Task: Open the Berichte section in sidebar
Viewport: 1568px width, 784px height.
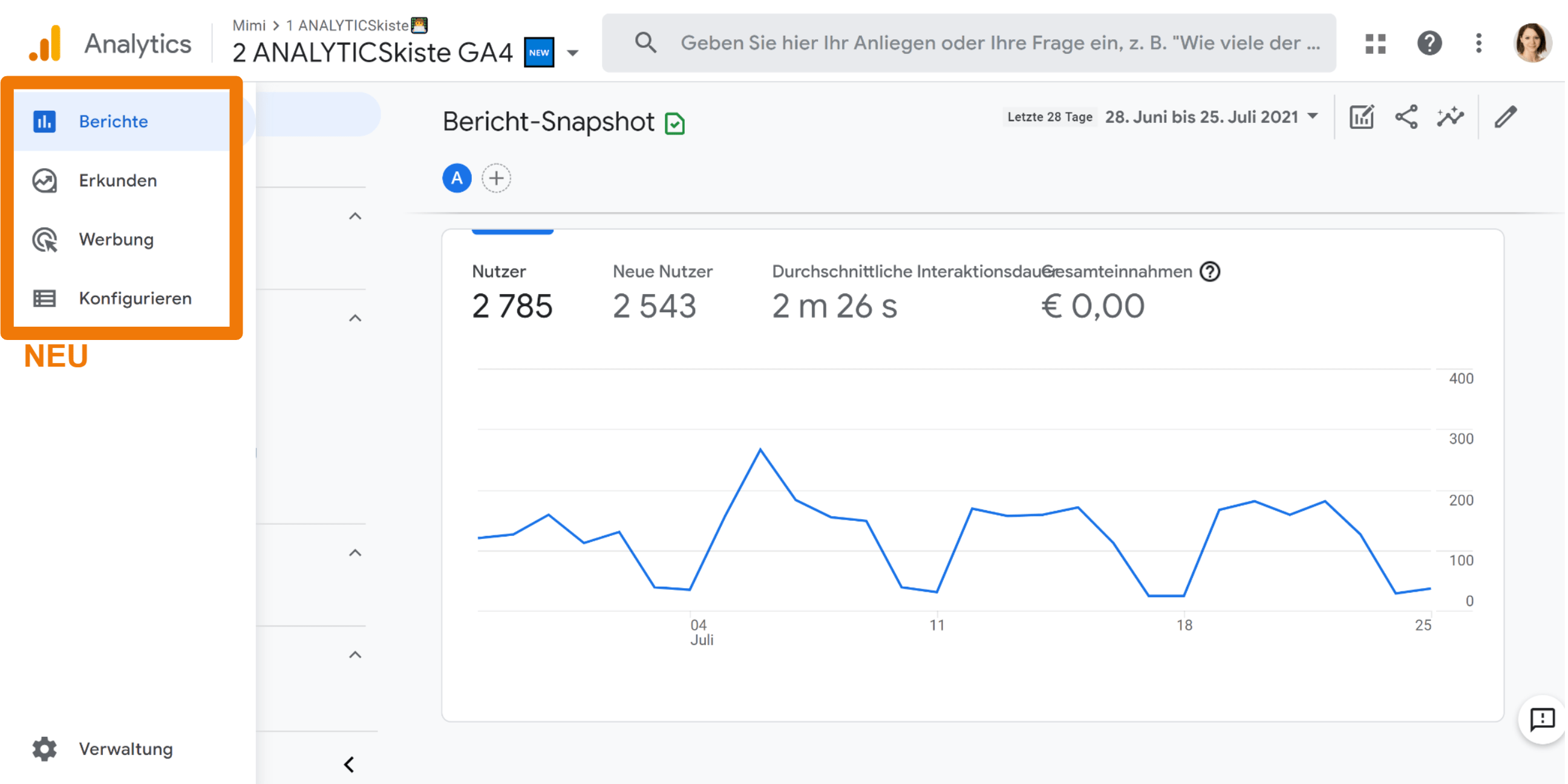Action: pos(113,121)
